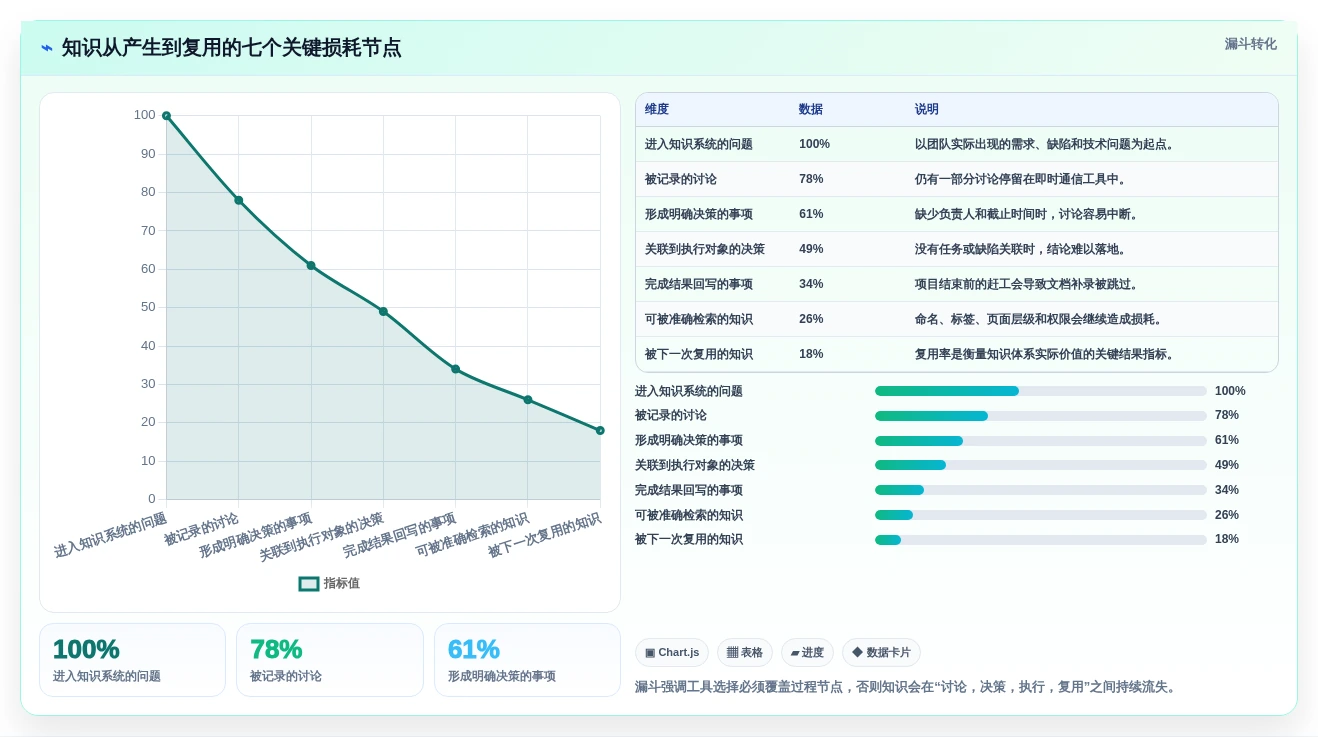Click the 被下一次复用的知识 progress bar
Screen dimensions: 1318x737
1041,540
